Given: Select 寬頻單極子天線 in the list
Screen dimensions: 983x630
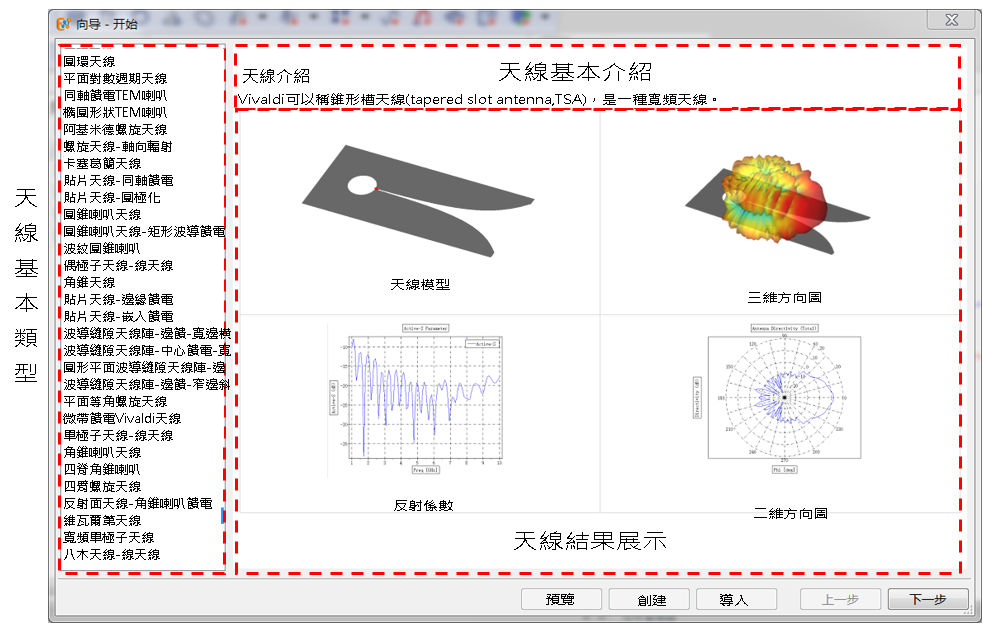Looking at the screenshot, I should [x=108, y=537].
